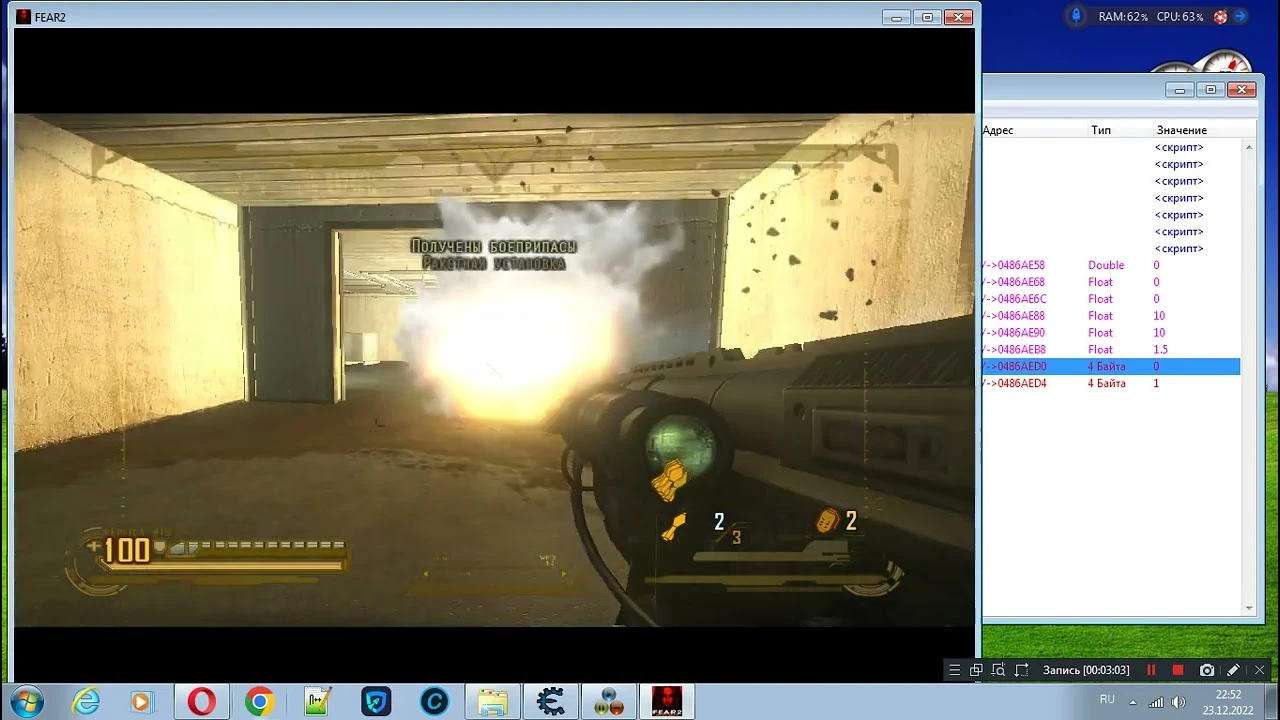Mute sound via the tray volume icon

1179,699
